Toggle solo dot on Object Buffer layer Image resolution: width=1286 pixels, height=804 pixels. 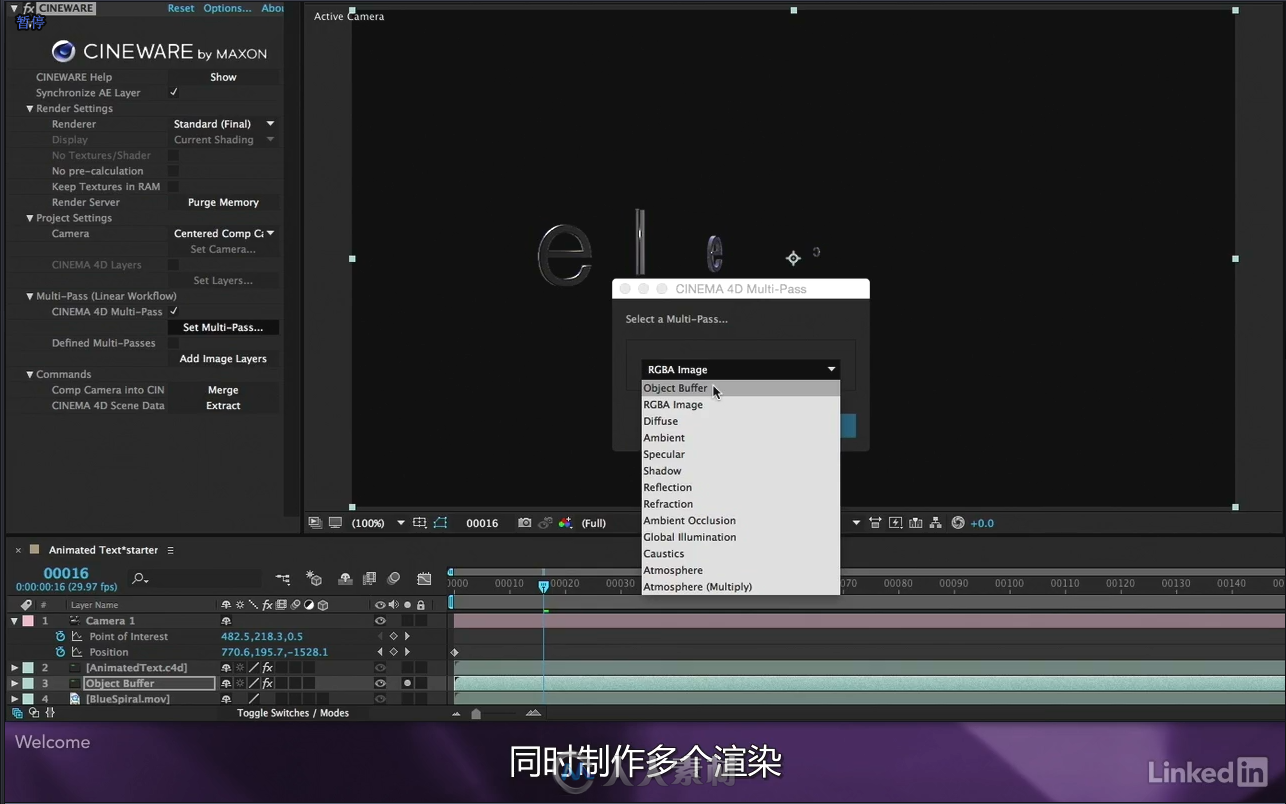pos(407,683)
